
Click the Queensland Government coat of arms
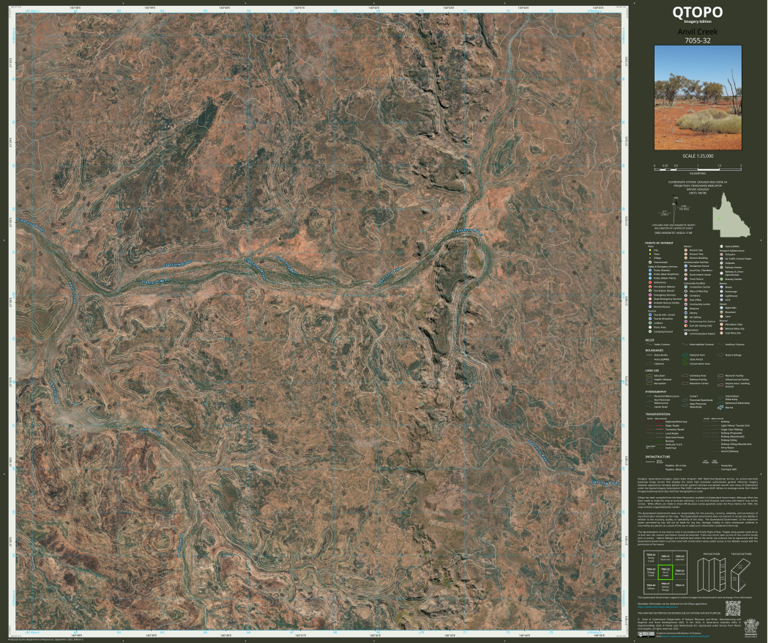[751, 628]
